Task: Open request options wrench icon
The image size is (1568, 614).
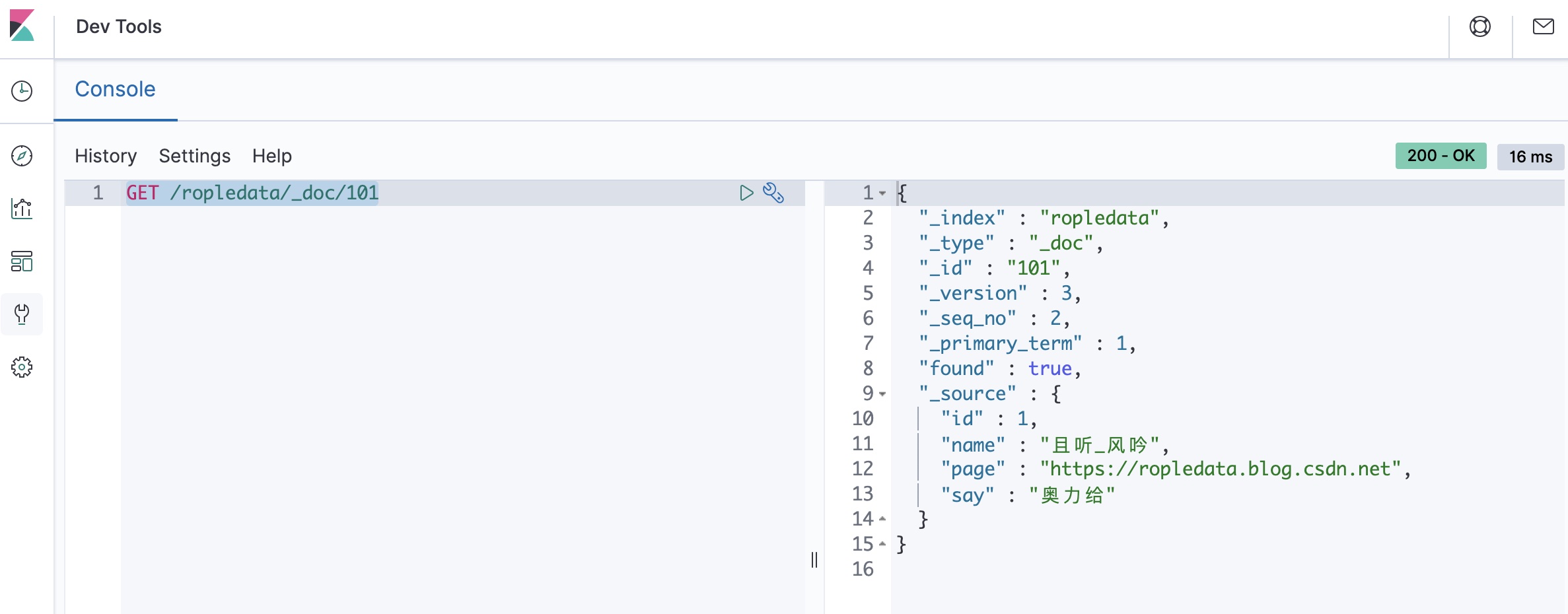Action: coord(773,193)
